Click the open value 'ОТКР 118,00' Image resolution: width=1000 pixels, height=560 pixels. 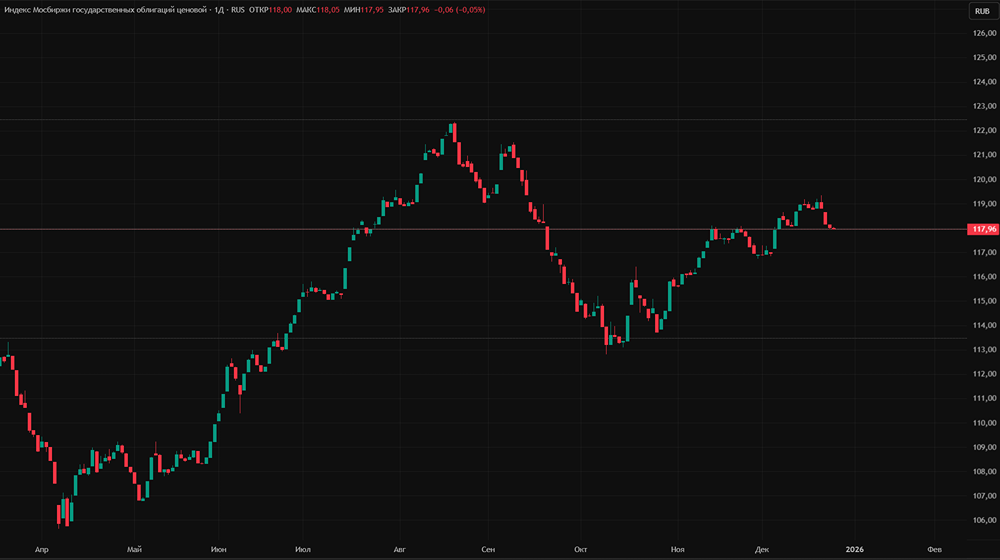click(270, 10)
